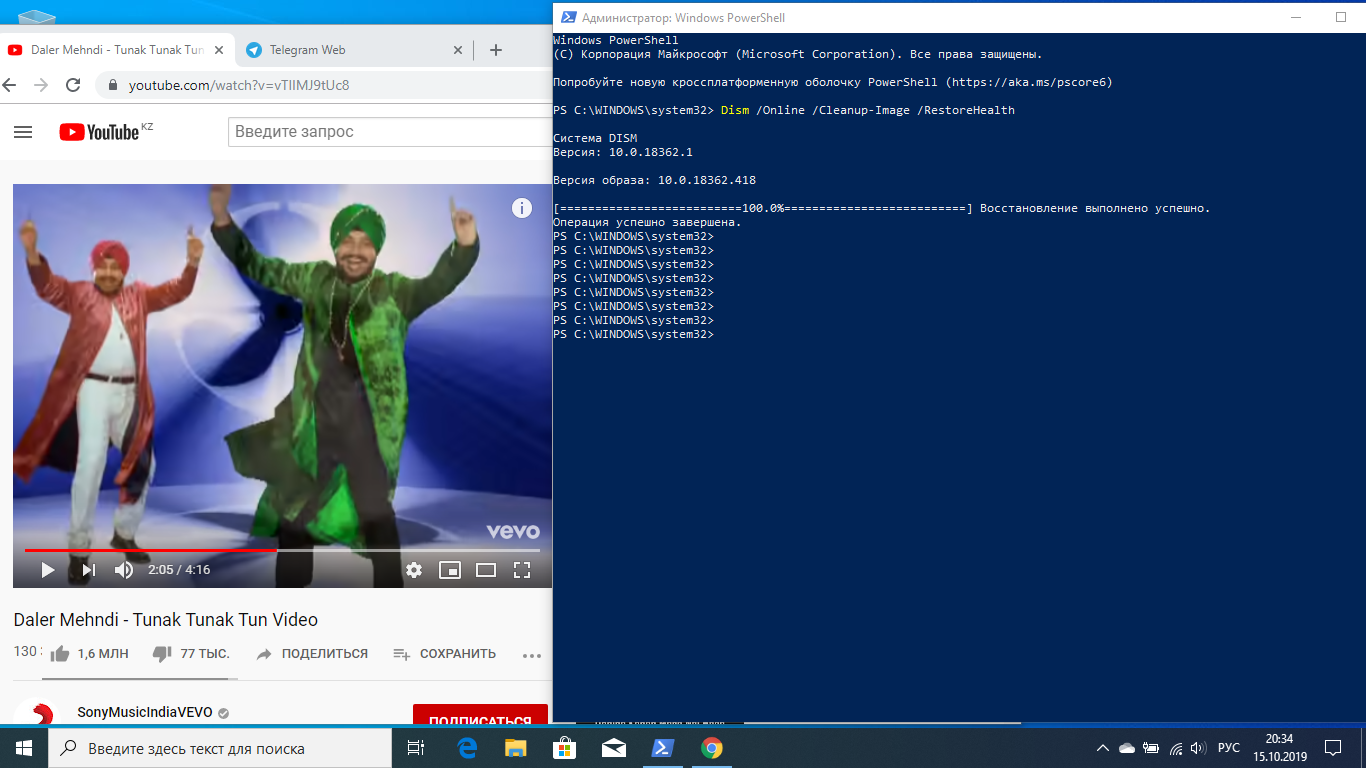Open the YouTube hamburger guide menu

pyautogui.click(x=23, y=132)
